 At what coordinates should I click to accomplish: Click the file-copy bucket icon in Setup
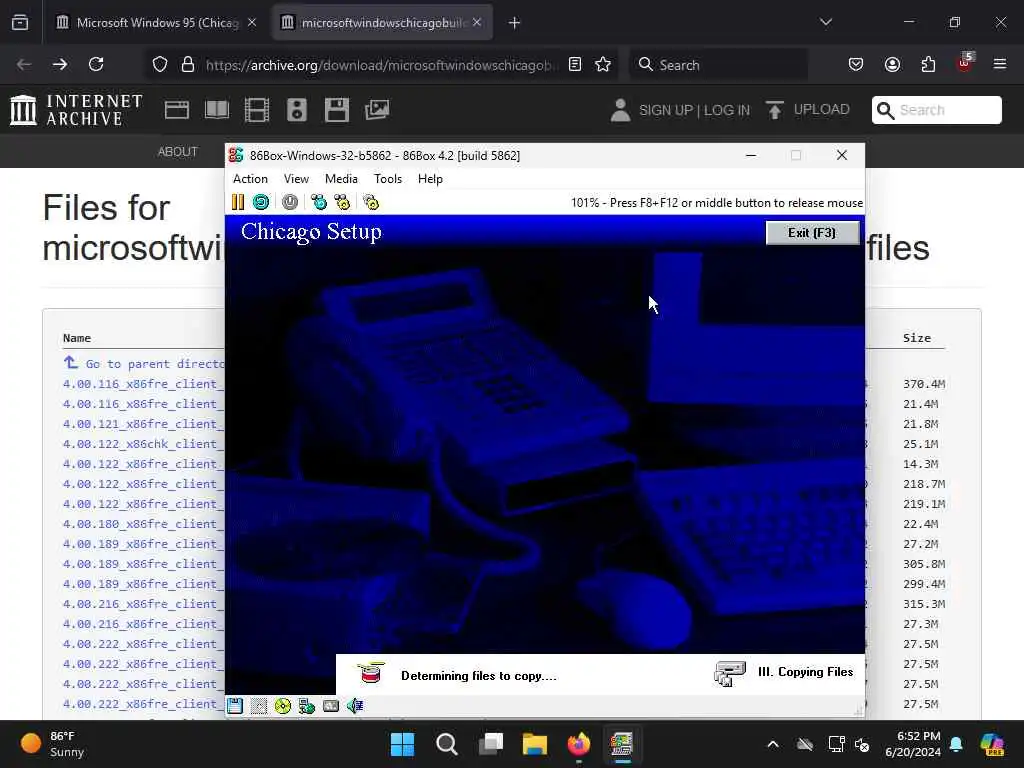[371, 673]
